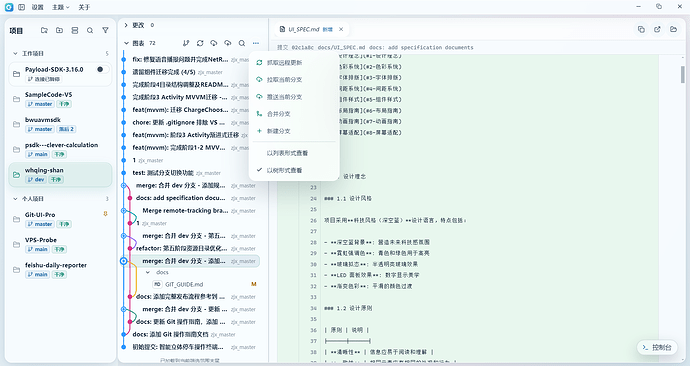Screen dimensions: 690x366
Task: Select the psdk---clever-calculation project
Action: point(60,149)
